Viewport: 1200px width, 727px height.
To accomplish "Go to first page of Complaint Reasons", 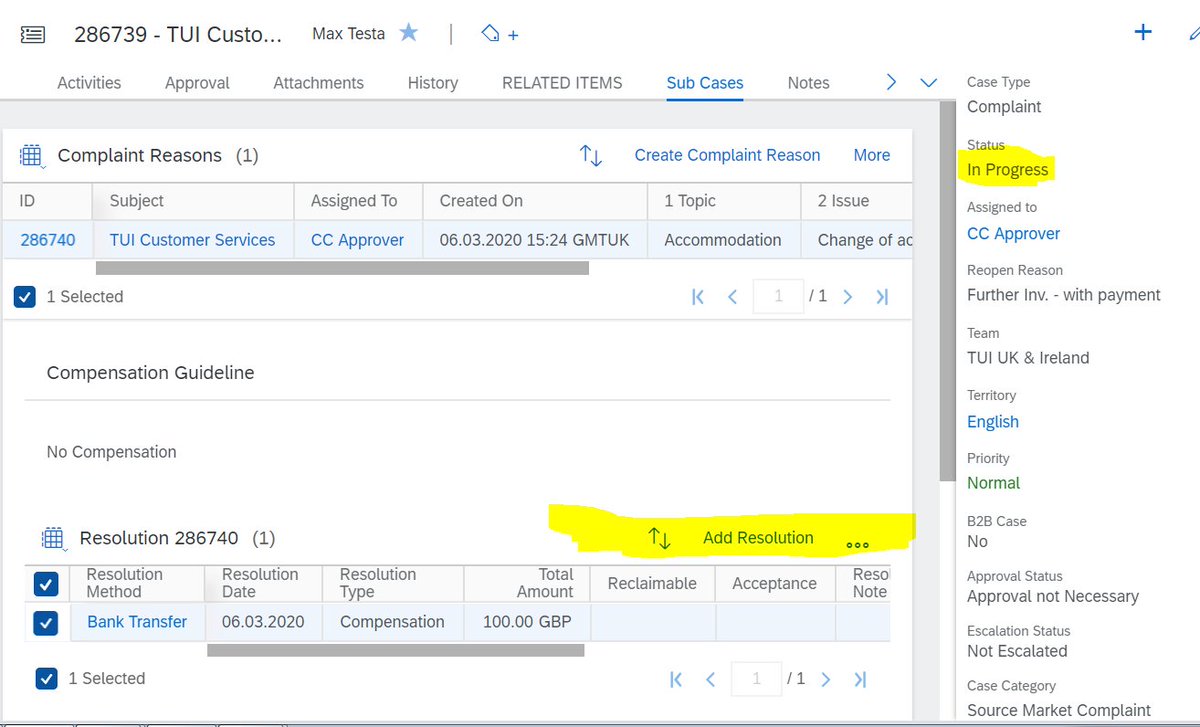I will coord(698,297).
